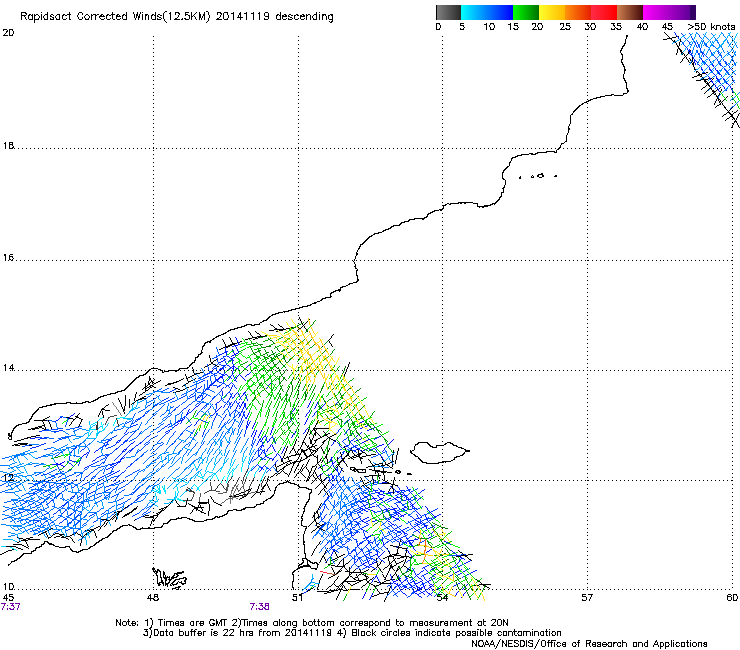This screenshot has width=740, height=650.
Task: Click the '35' label under the color bar
Action: coord(616,27)
